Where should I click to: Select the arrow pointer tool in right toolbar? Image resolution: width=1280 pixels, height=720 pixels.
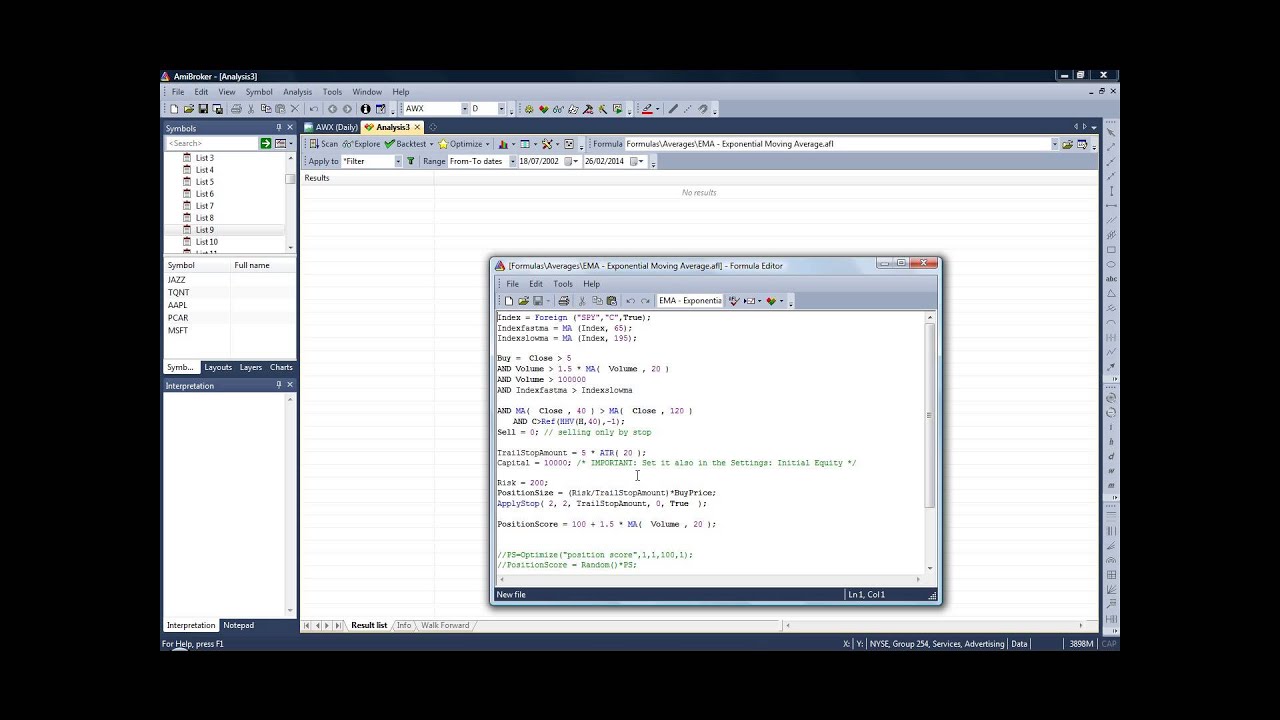(1111, 132)
